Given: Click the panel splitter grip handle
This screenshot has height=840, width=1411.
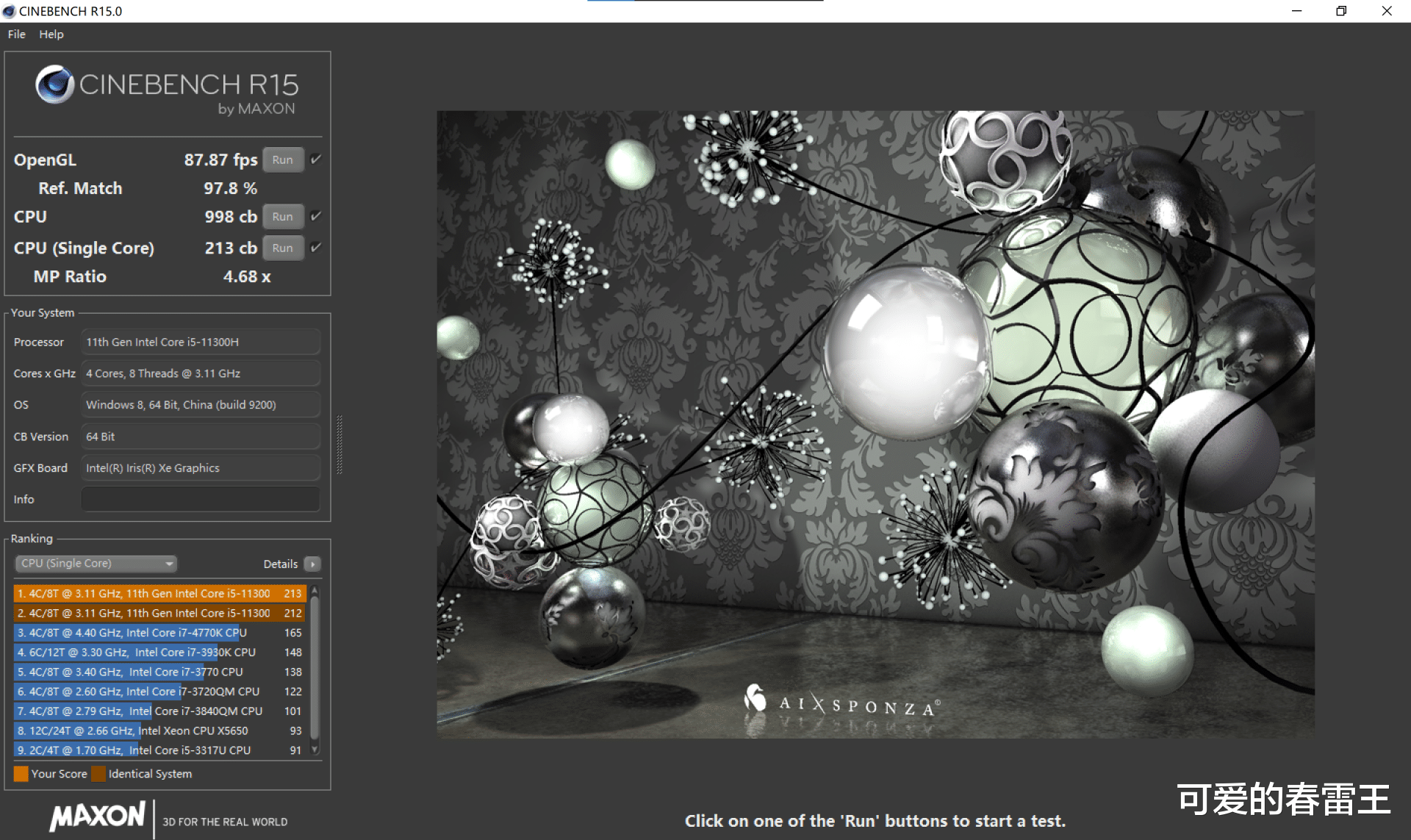Looking at the screenshot, I should [339, 445].
